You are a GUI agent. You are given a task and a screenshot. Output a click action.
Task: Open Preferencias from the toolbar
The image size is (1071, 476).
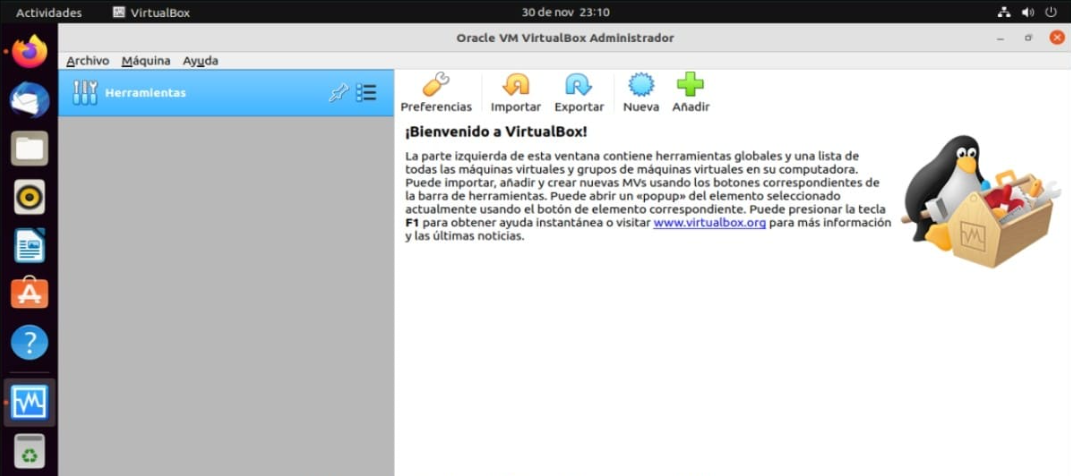click(436, 93)
